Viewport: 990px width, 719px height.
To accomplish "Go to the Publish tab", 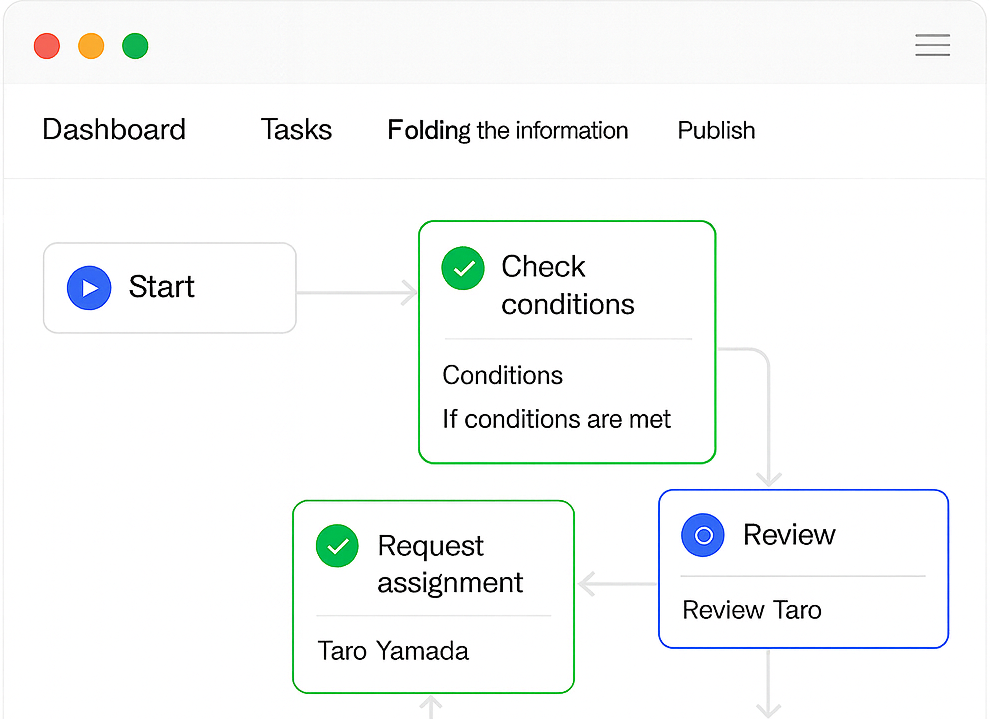I will [716, 131].
